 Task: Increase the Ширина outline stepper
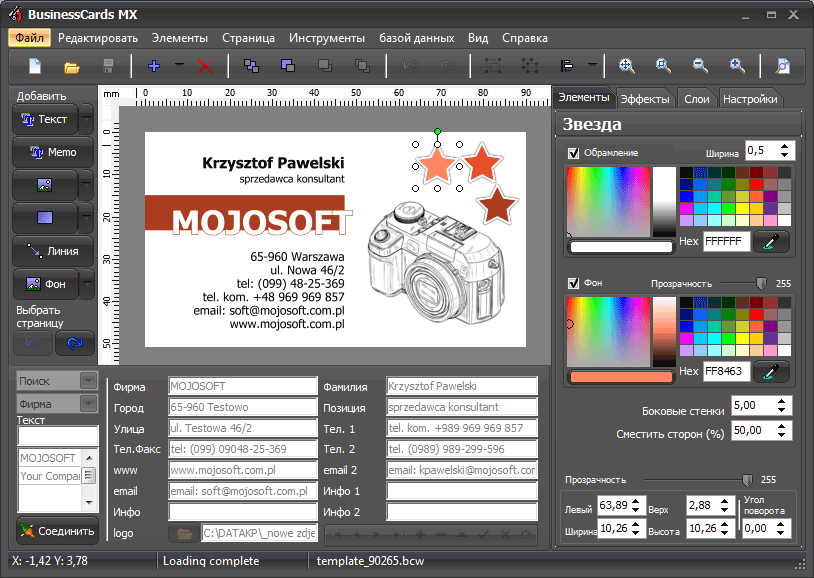(784, 147)
